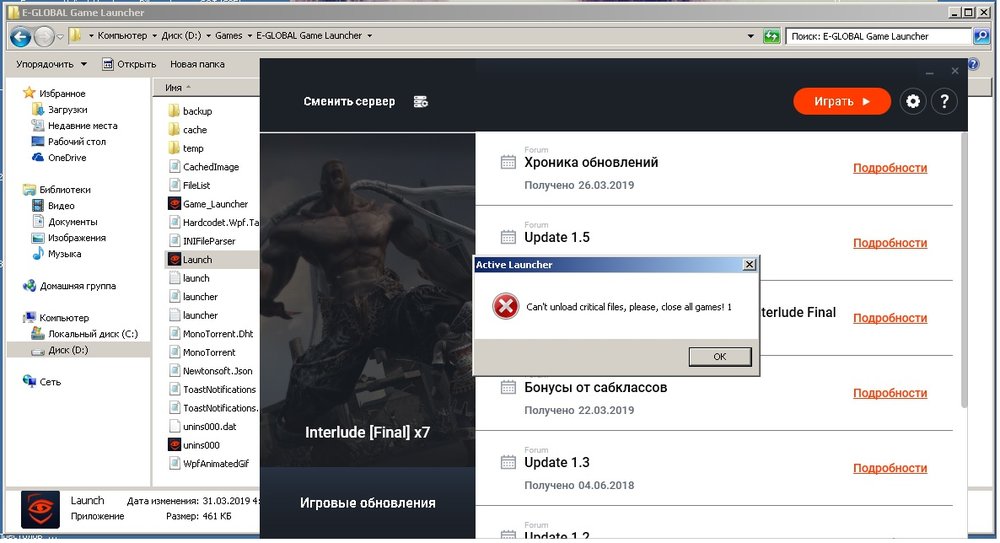Select the Game_Launcher file icon

173,204
